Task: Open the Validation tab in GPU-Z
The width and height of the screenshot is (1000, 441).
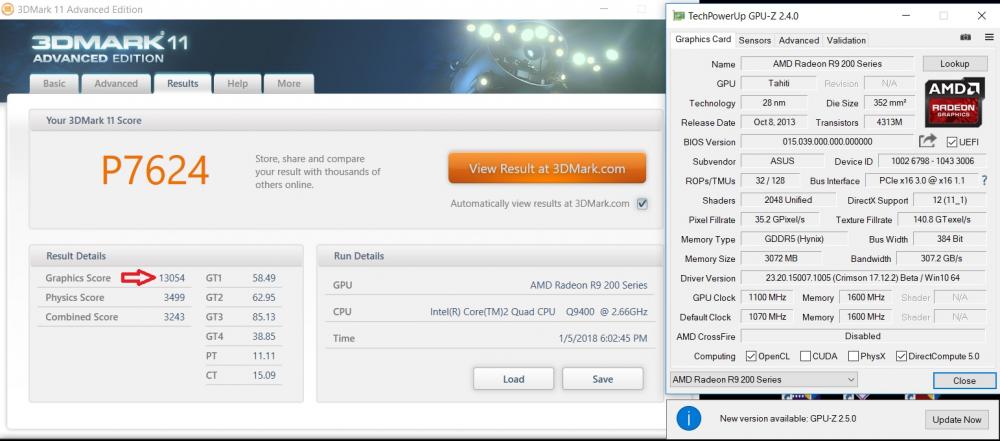Action: 846,40
